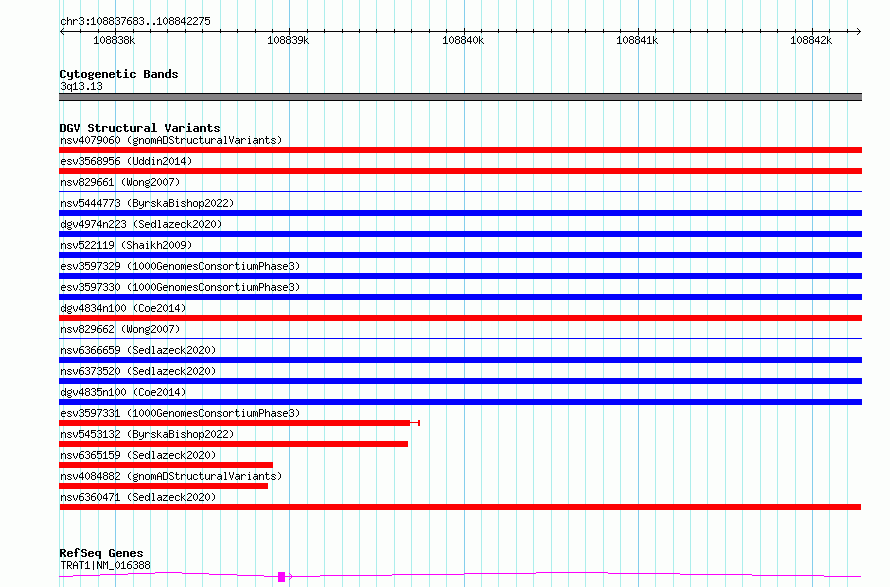The height and width of the screenshot is (587, 890).
Task: Click the nsv6360471 (Sedlazeck2020) label
Action: pyautogui.click(x=138, y=497)
